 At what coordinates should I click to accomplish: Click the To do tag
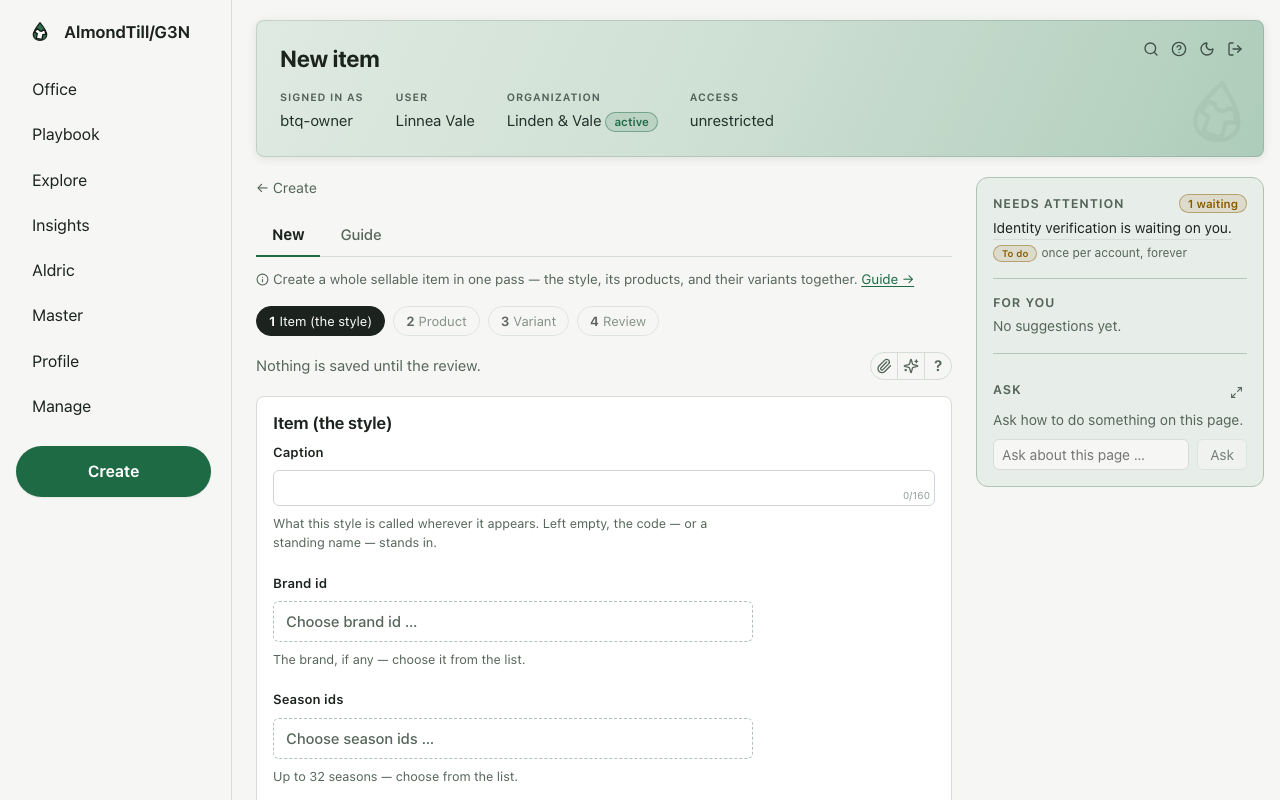coord(1015,253)
